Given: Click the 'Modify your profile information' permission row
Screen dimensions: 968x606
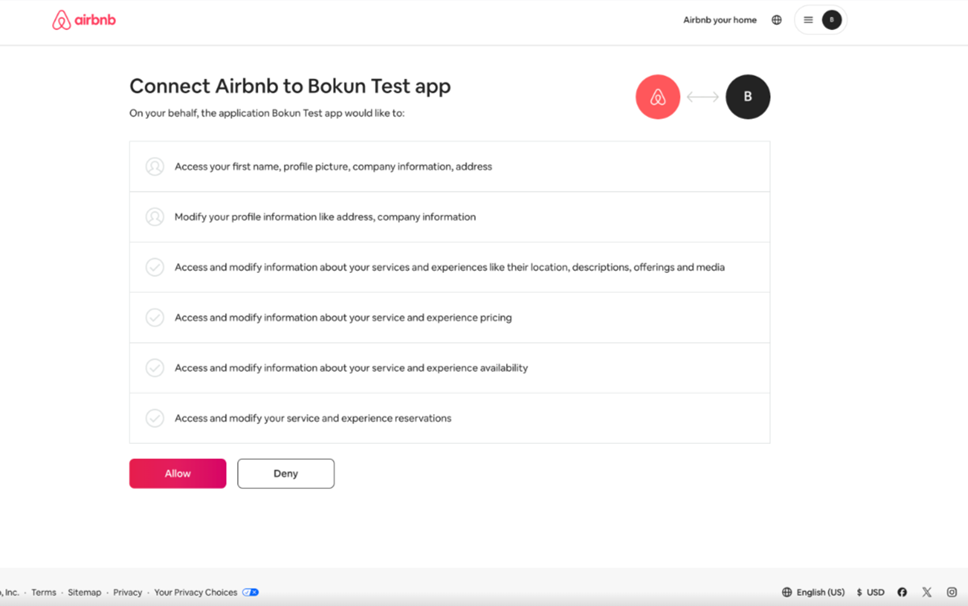Looking at the screenshot, I should click(x=449, y=217).
